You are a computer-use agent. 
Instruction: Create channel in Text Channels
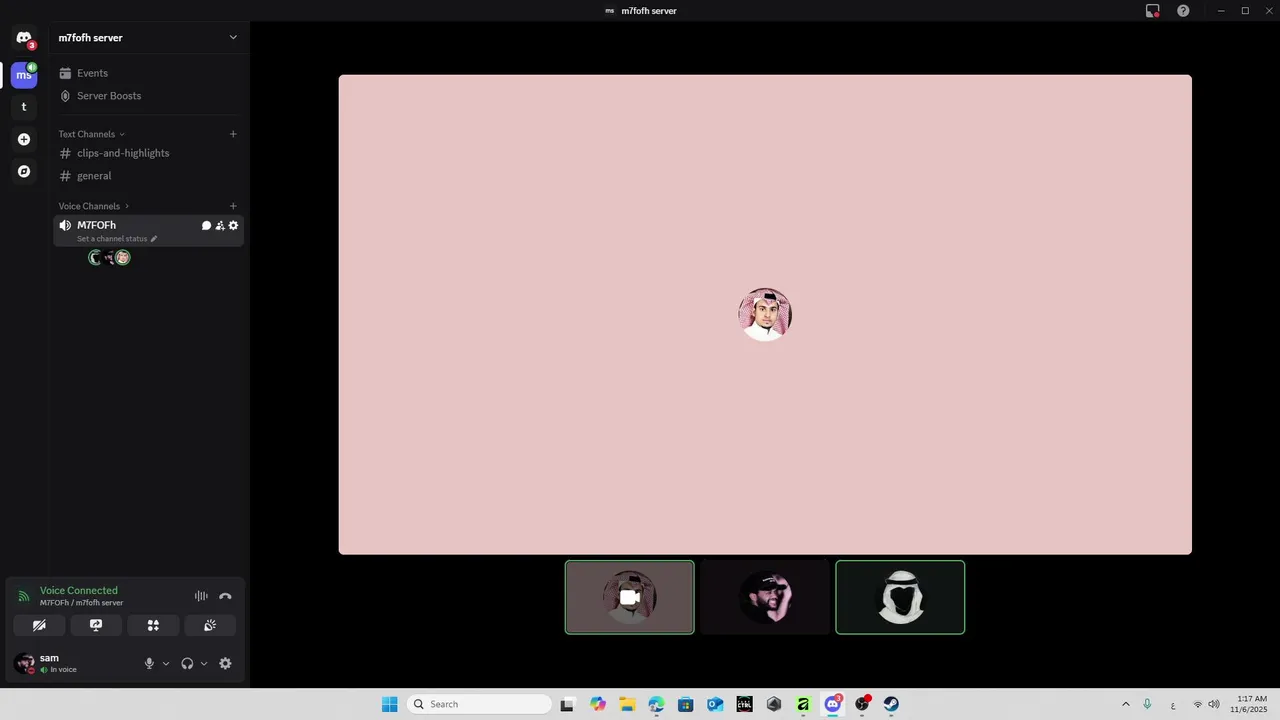click(233, 134)
